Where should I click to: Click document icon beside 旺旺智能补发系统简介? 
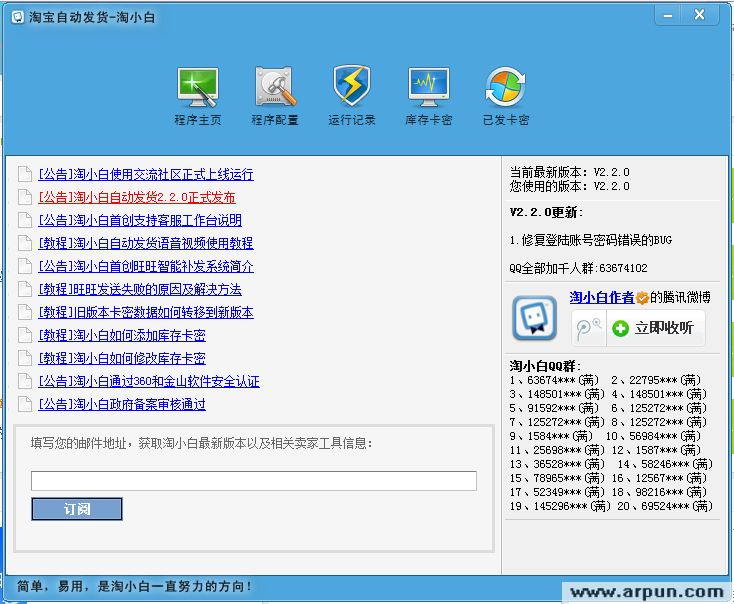point(25,266)
